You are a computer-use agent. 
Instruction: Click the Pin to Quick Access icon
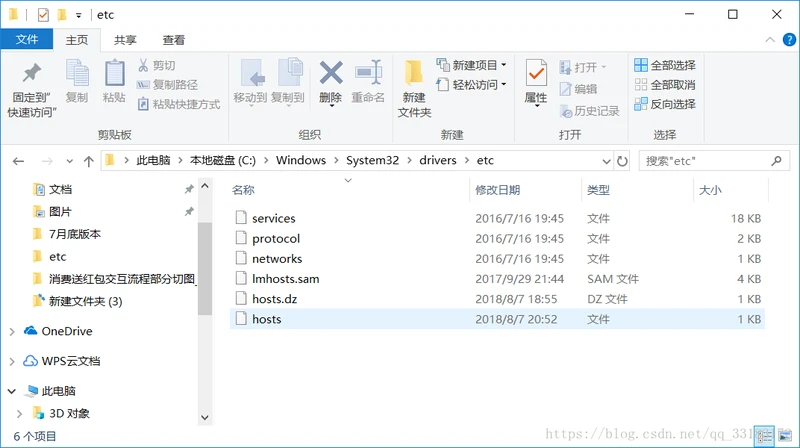click(x=32, y=74)
